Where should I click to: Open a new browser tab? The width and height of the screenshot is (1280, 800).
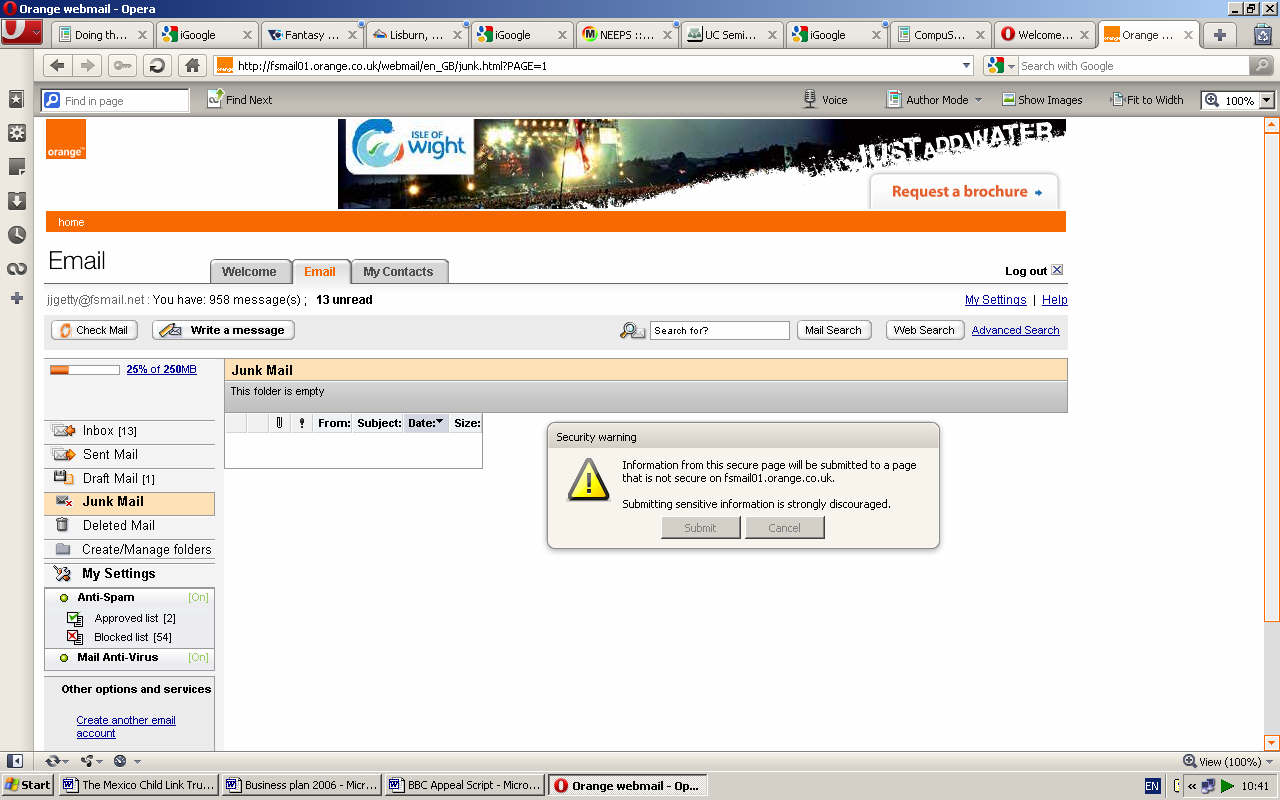(x=1220, y=35)
